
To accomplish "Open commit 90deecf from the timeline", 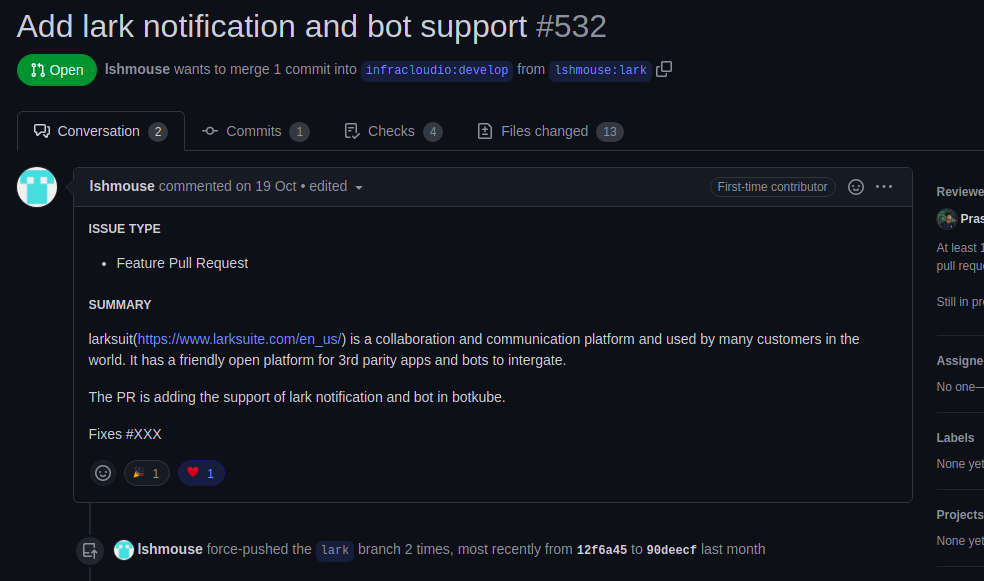I will click(671, 550).
